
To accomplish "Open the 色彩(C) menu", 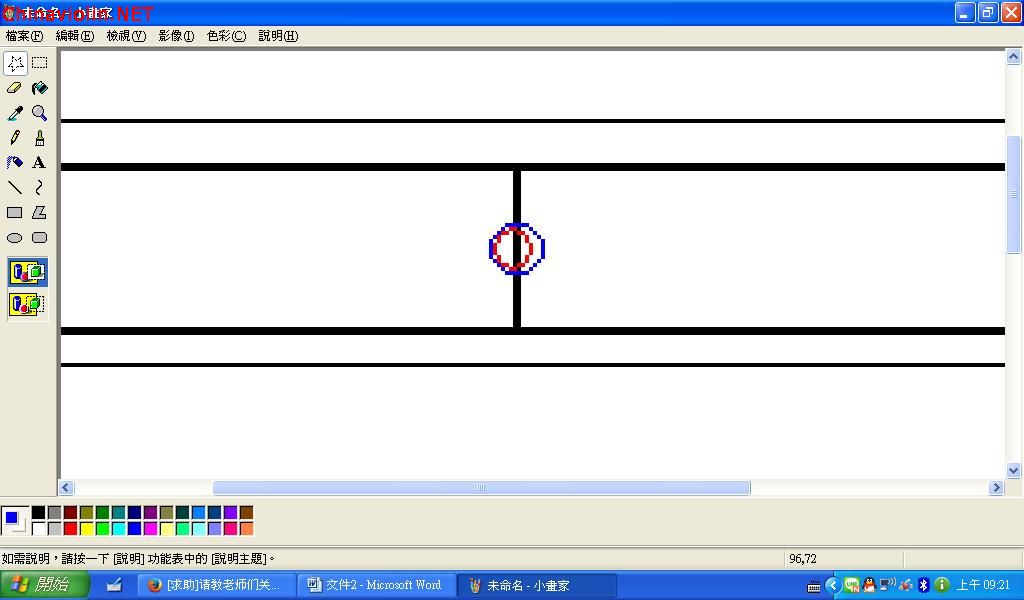I will (226, 36).
